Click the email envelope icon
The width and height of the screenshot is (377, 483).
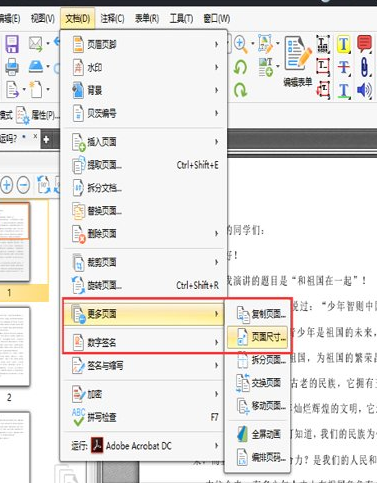pyautogui.click(x=36, y=44)
